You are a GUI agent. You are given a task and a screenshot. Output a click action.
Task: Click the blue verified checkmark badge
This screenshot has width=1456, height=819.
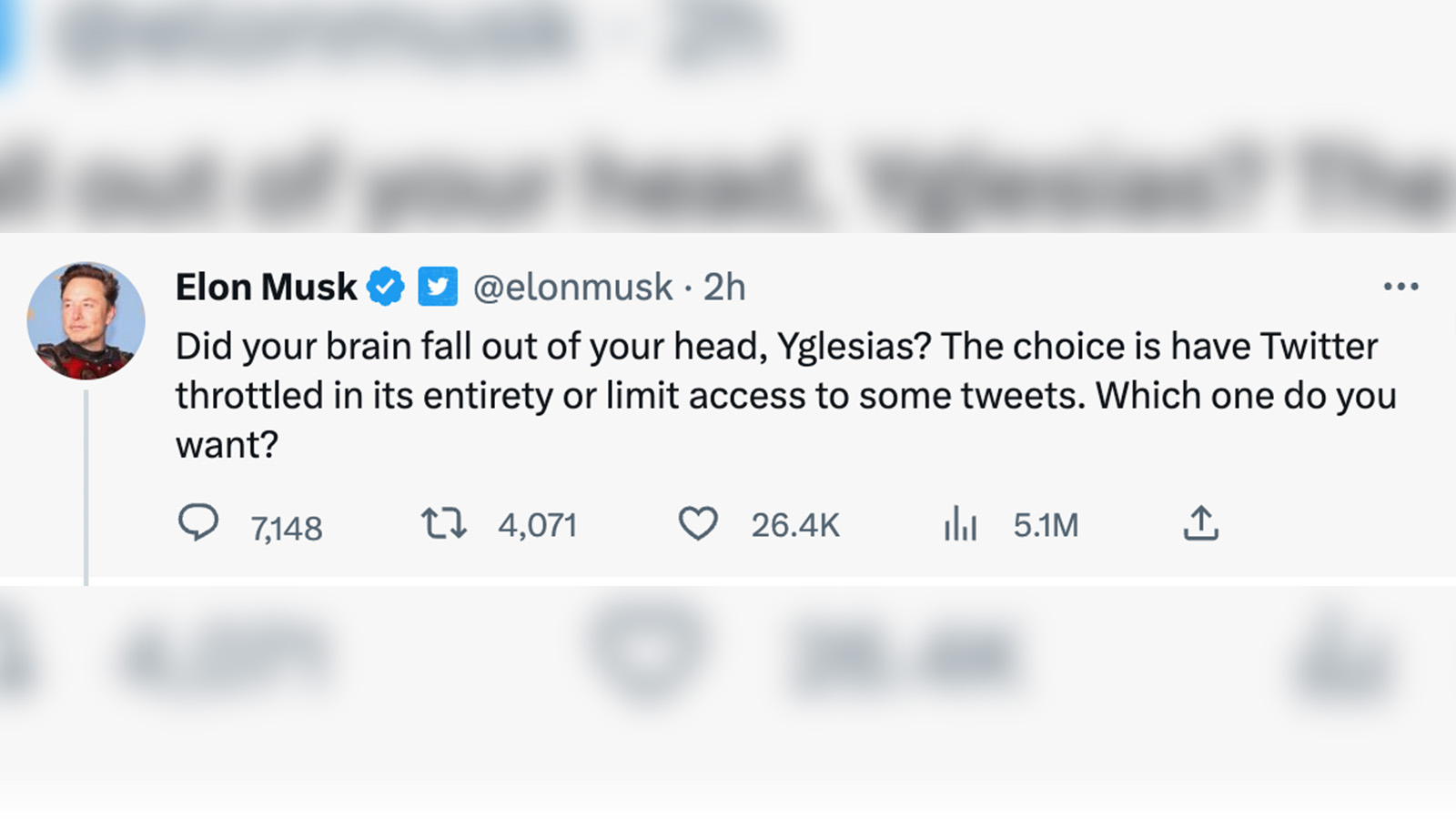point(386,288)
